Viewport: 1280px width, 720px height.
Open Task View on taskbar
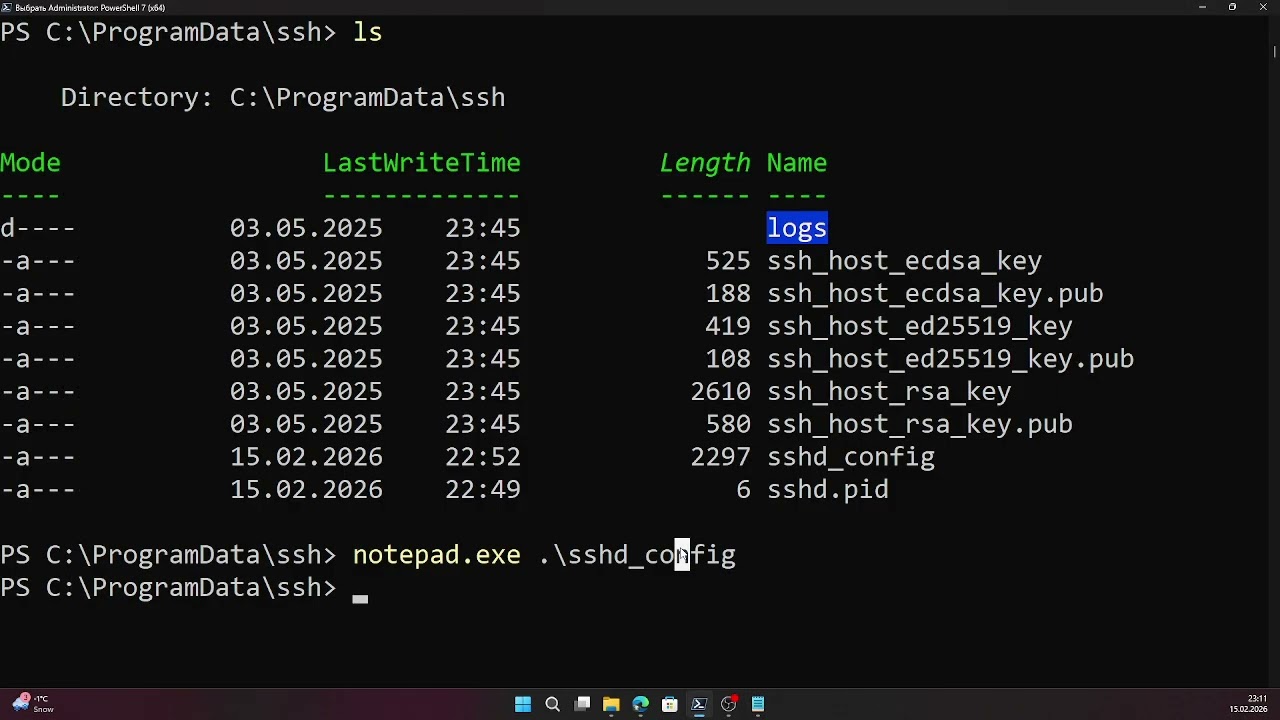[x=582, y=704]
